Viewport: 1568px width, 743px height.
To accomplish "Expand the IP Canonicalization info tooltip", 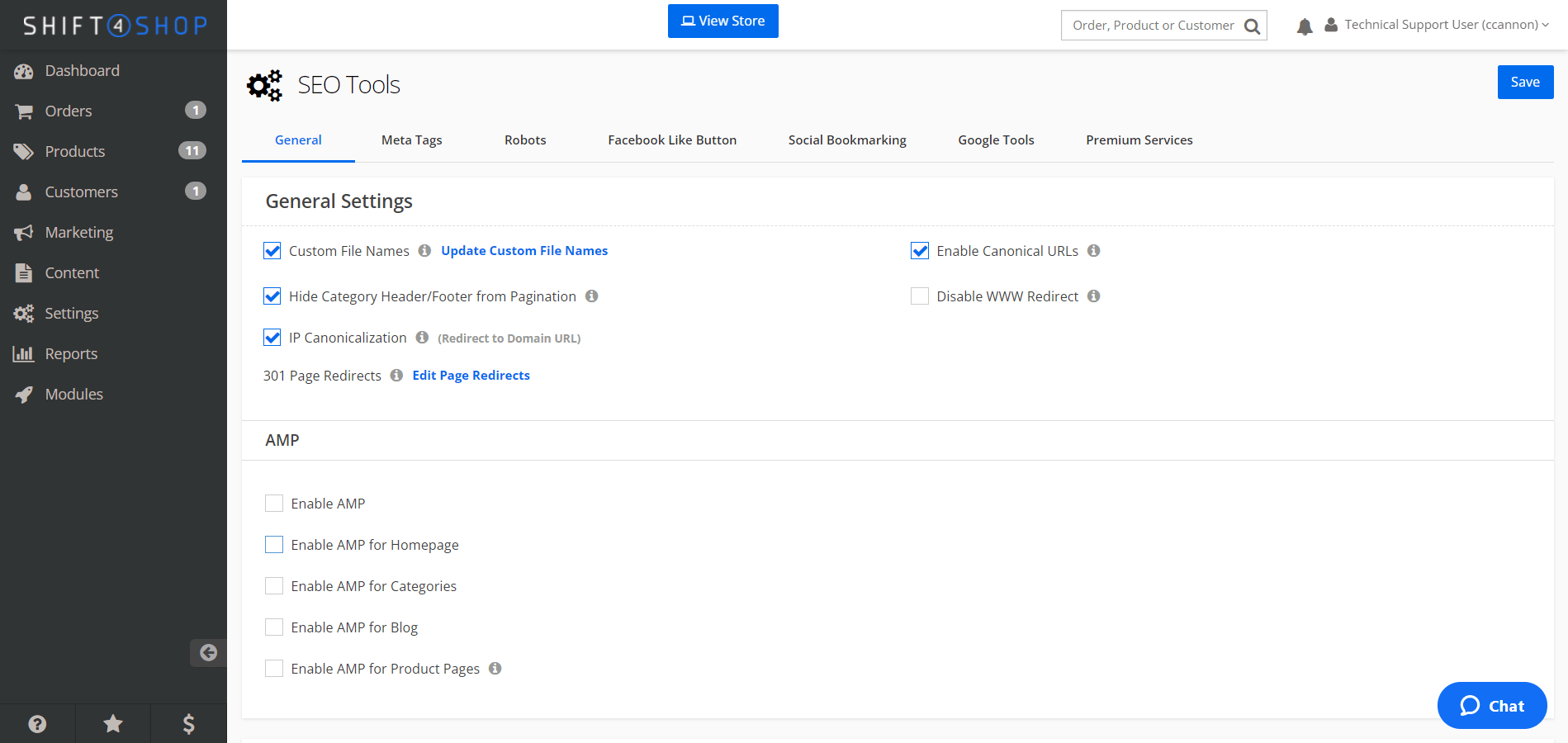I will [422, 337].
